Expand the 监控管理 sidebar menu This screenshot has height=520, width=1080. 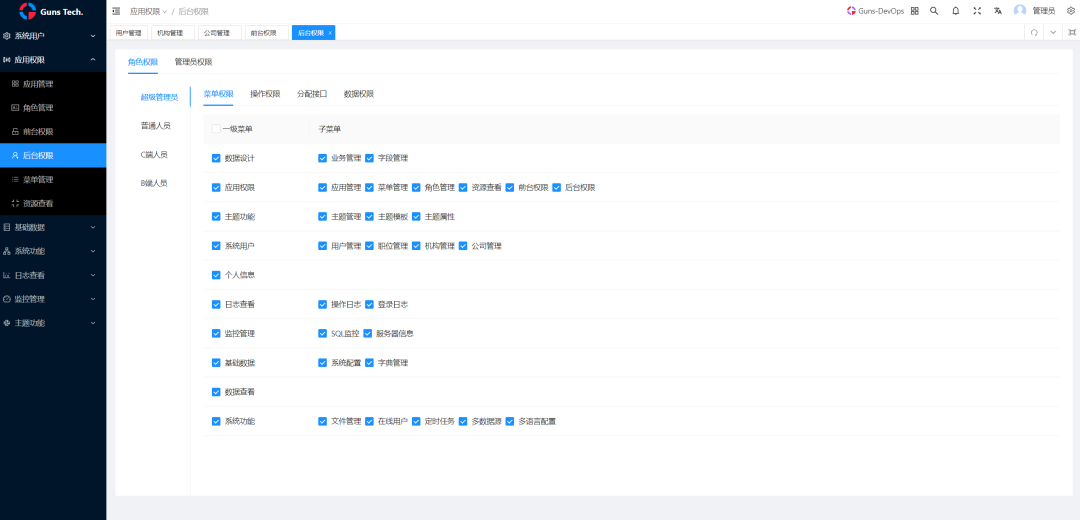[52, 299]
